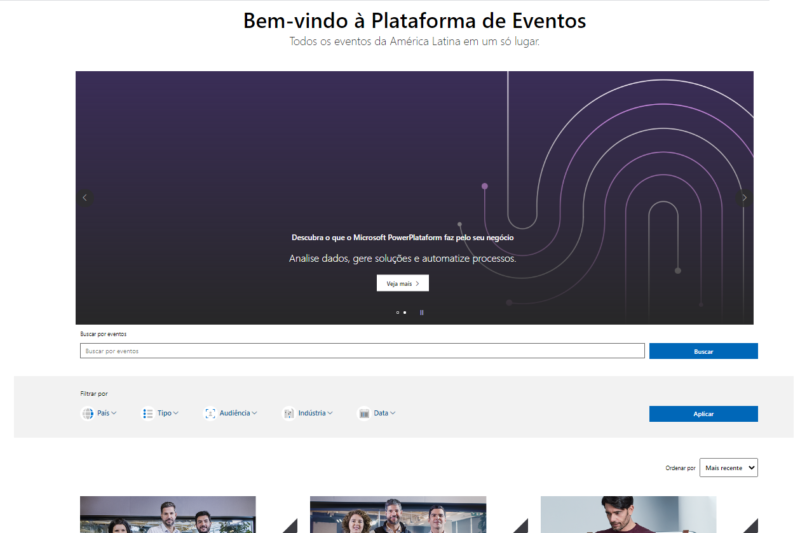
Task: Select the second carousel dot indicator
Action: tap(405, 313)
